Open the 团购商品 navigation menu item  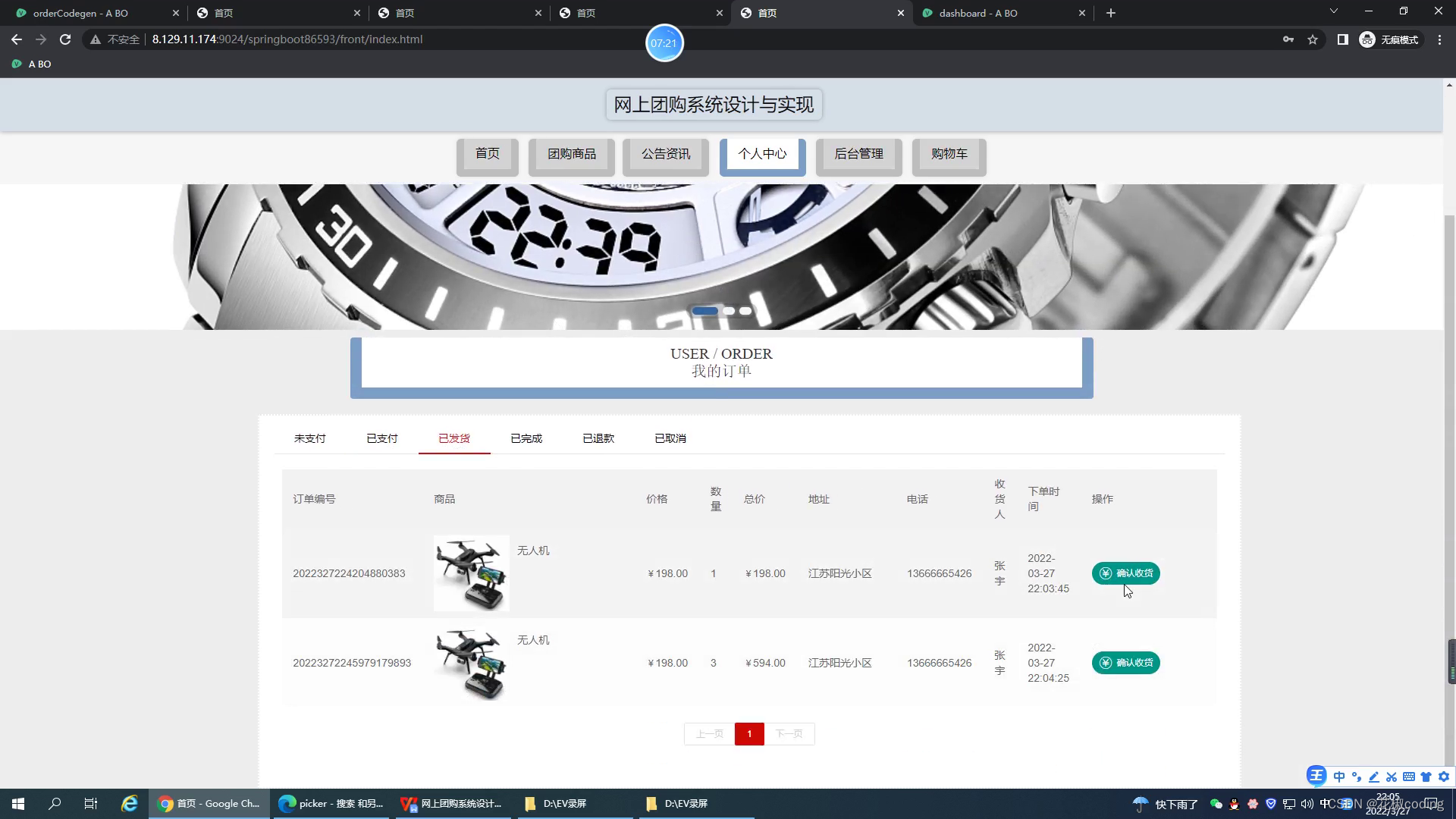571,154
